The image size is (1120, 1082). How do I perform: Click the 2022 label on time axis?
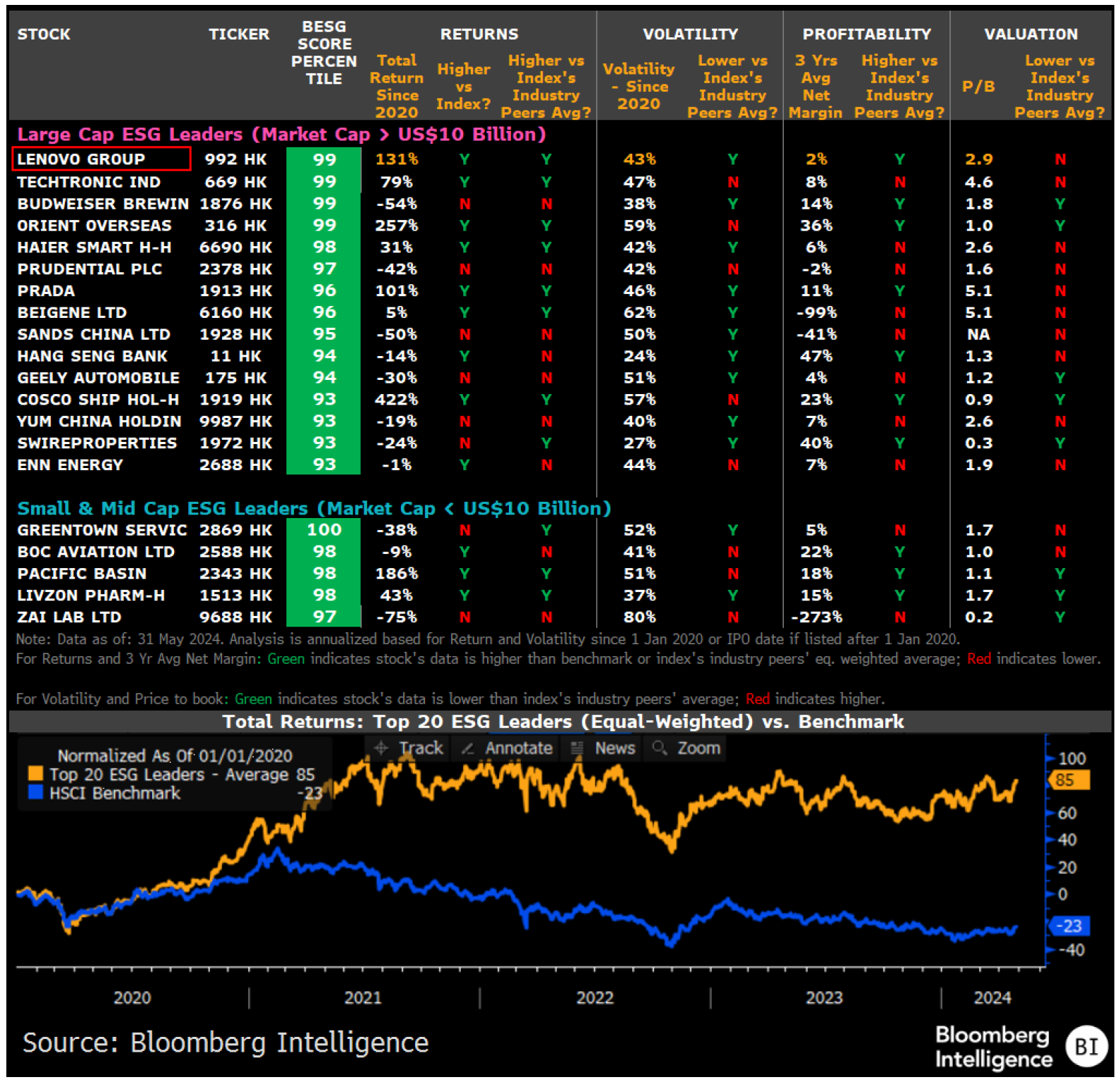pos(595,997)
